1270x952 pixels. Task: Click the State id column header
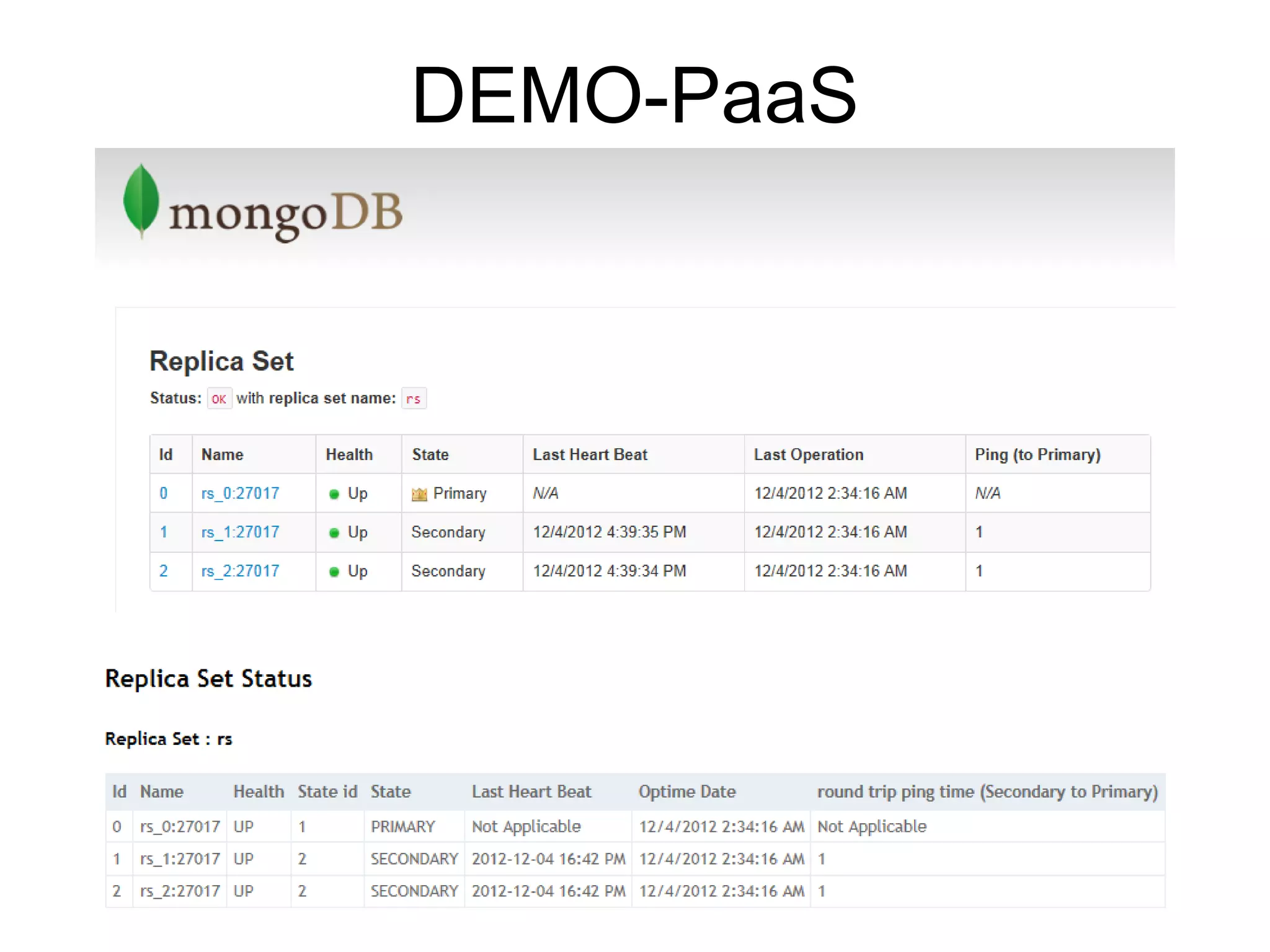click(327, 791)
